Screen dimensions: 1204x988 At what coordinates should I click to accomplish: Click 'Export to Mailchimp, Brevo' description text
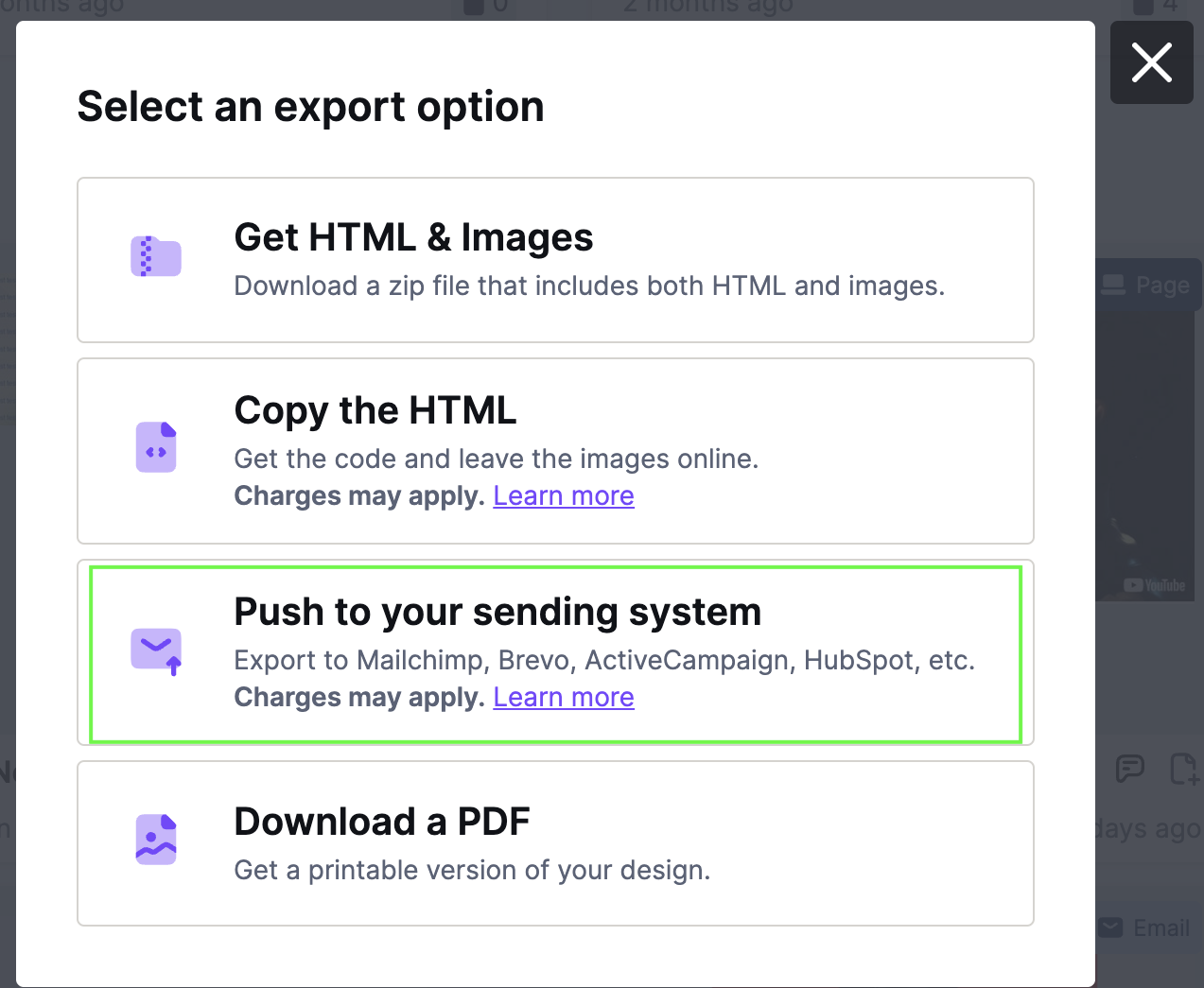[604, 660]
